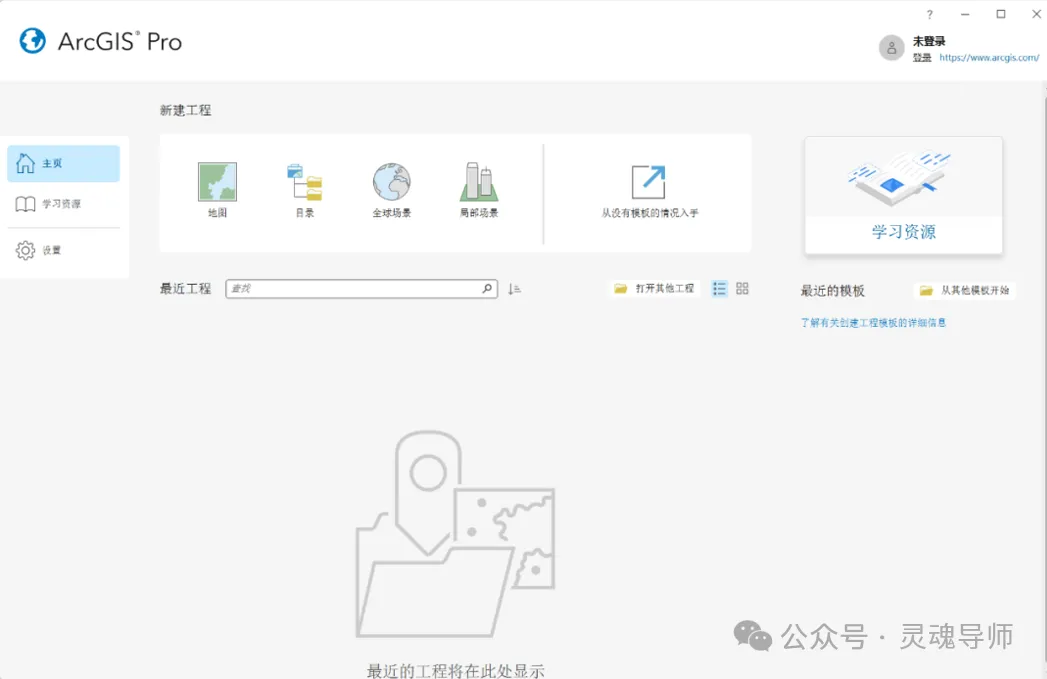Create a new Map (地图) project
Screen dimensions: 1047x679
[x=217, y=190]
